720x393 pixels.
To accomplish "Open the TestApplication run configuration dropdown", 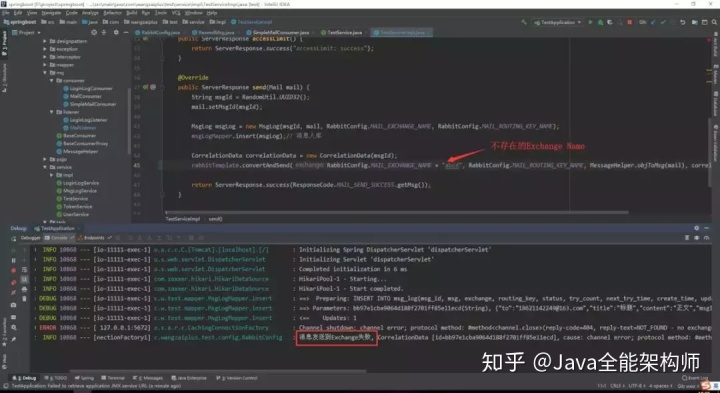I will click(x=558, y=22).
